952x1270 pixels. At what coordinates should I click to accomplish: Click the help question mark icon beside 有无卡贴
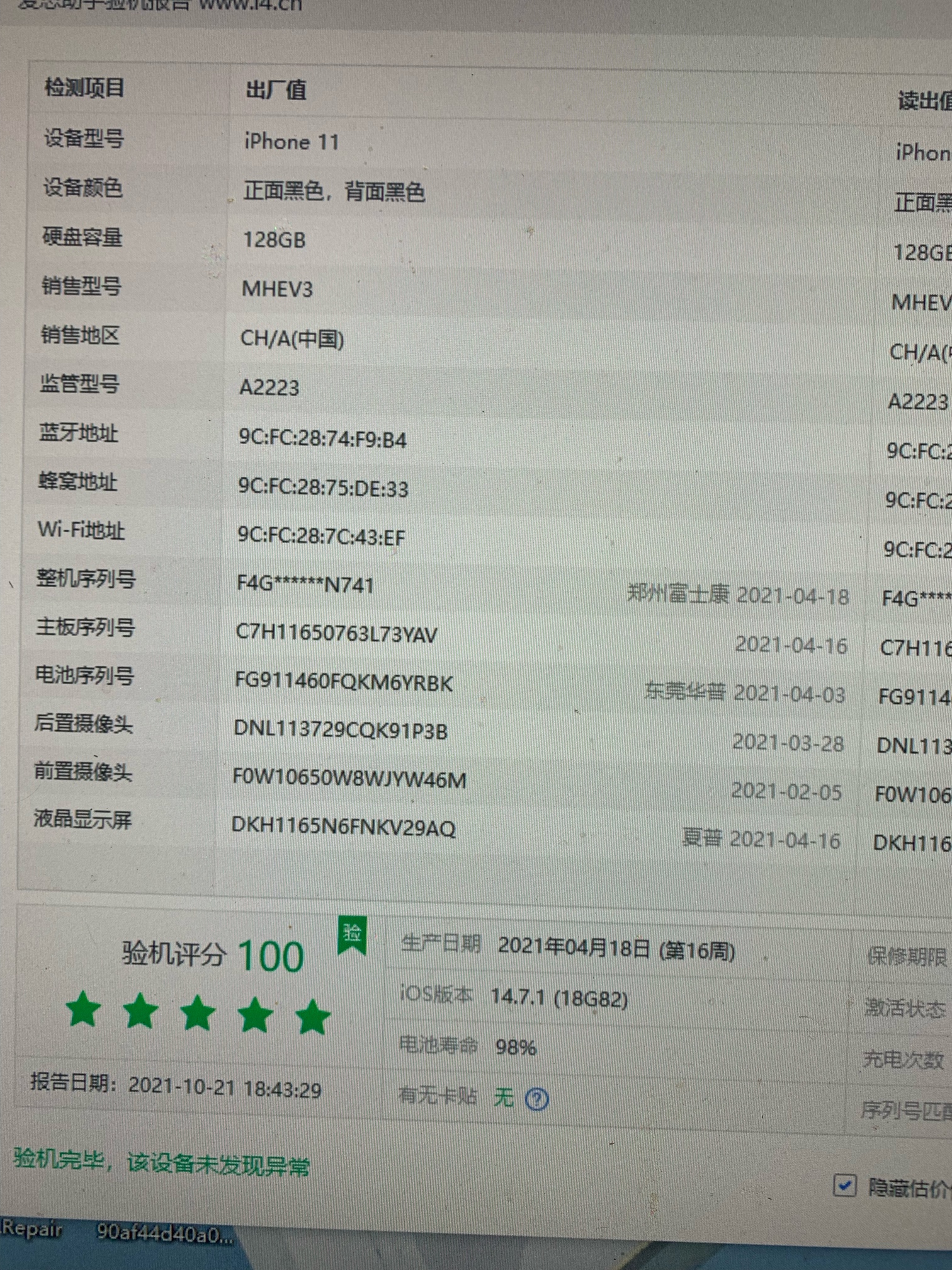[536, 1100]
